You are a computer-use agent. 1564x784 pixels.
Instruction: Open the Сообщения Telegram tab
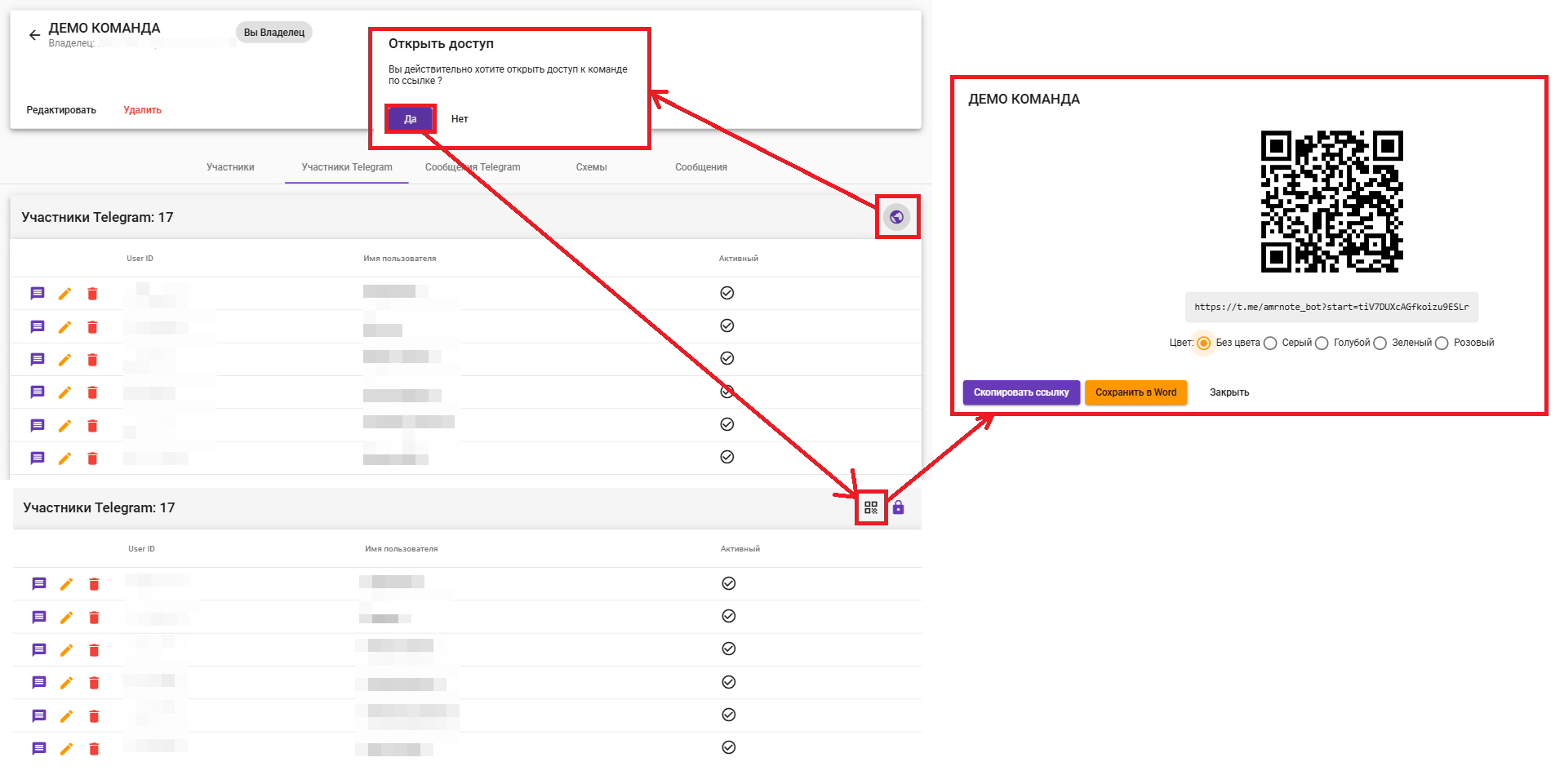(473, 167)
